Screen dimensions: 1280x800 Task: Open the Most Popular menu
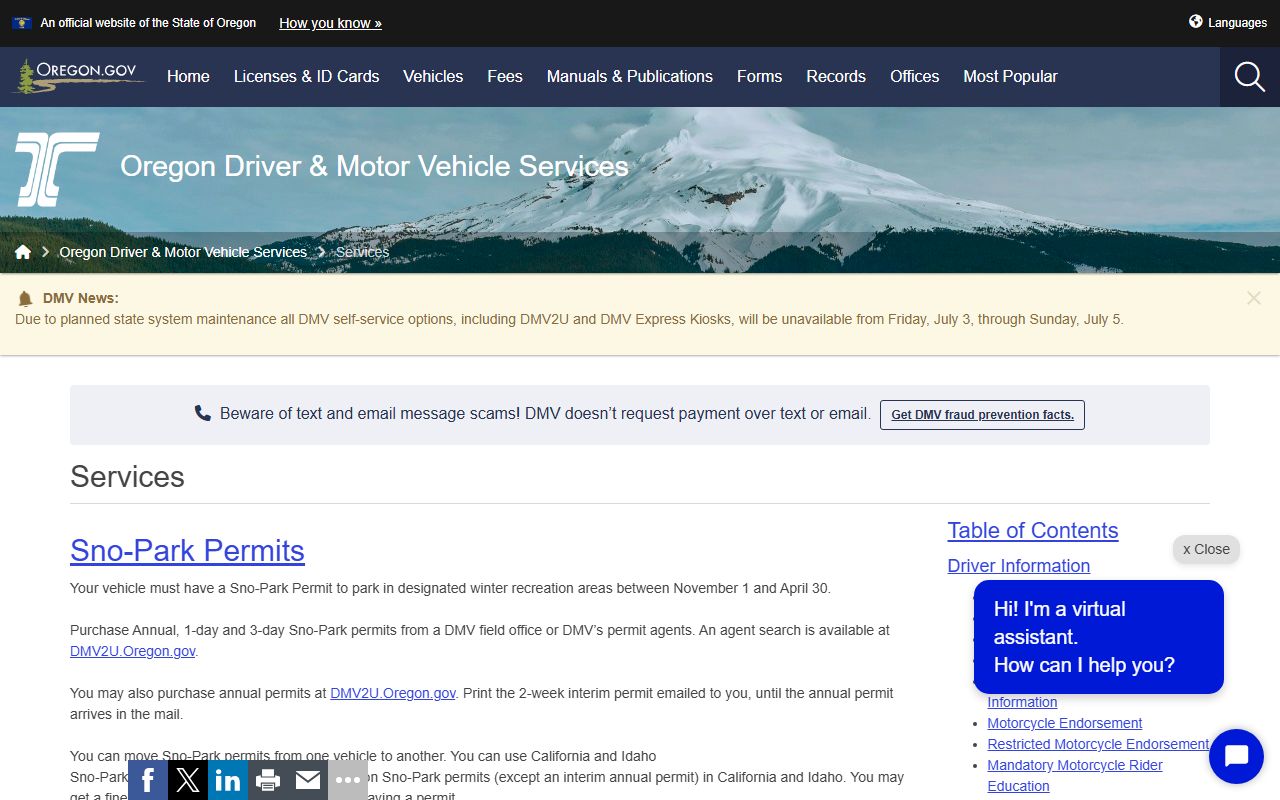(x=1010, y=77)
